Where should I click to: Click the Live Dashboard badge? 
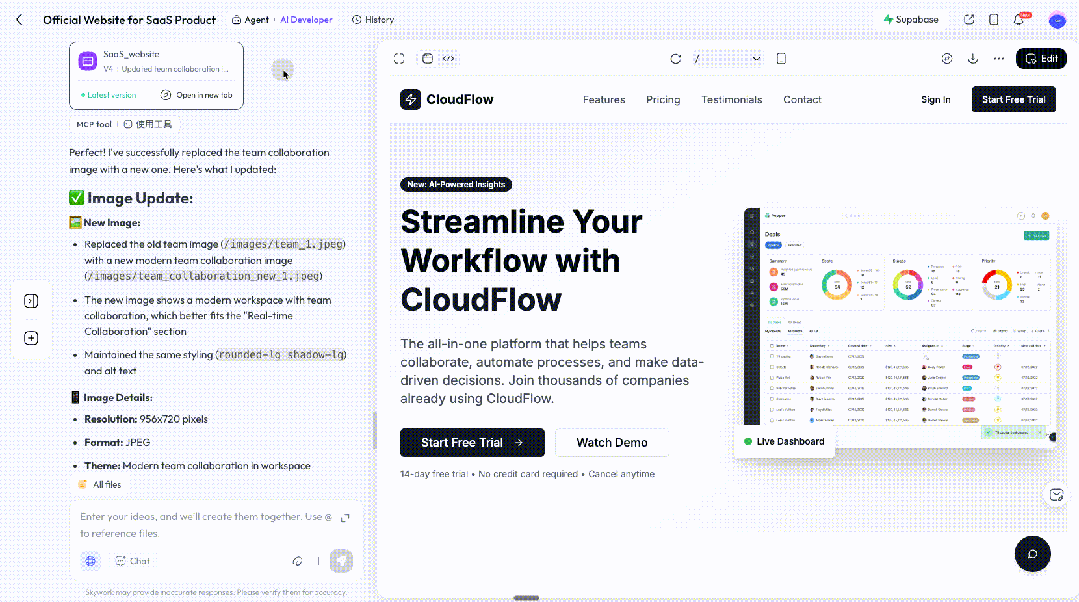784,442
